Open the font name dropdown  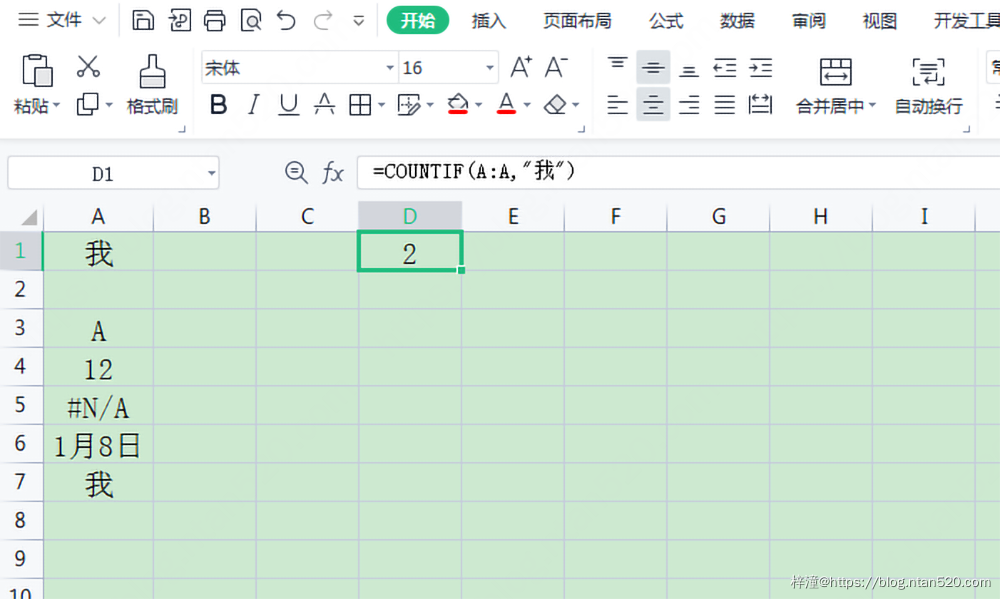click(390, 68)
